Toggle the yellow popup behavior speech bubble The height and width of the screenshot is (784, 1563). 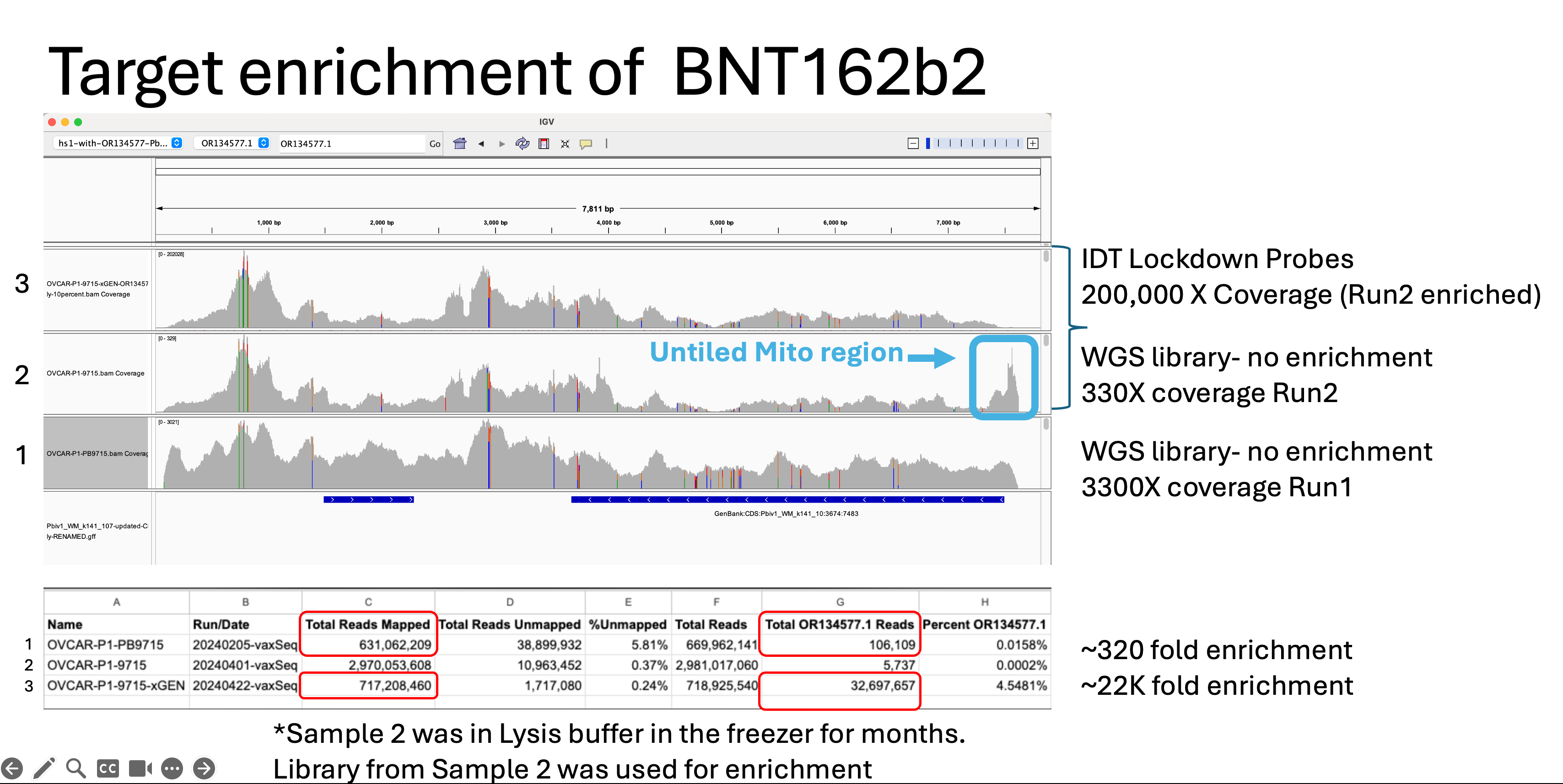pyautogui.click(x=586, y=144)
